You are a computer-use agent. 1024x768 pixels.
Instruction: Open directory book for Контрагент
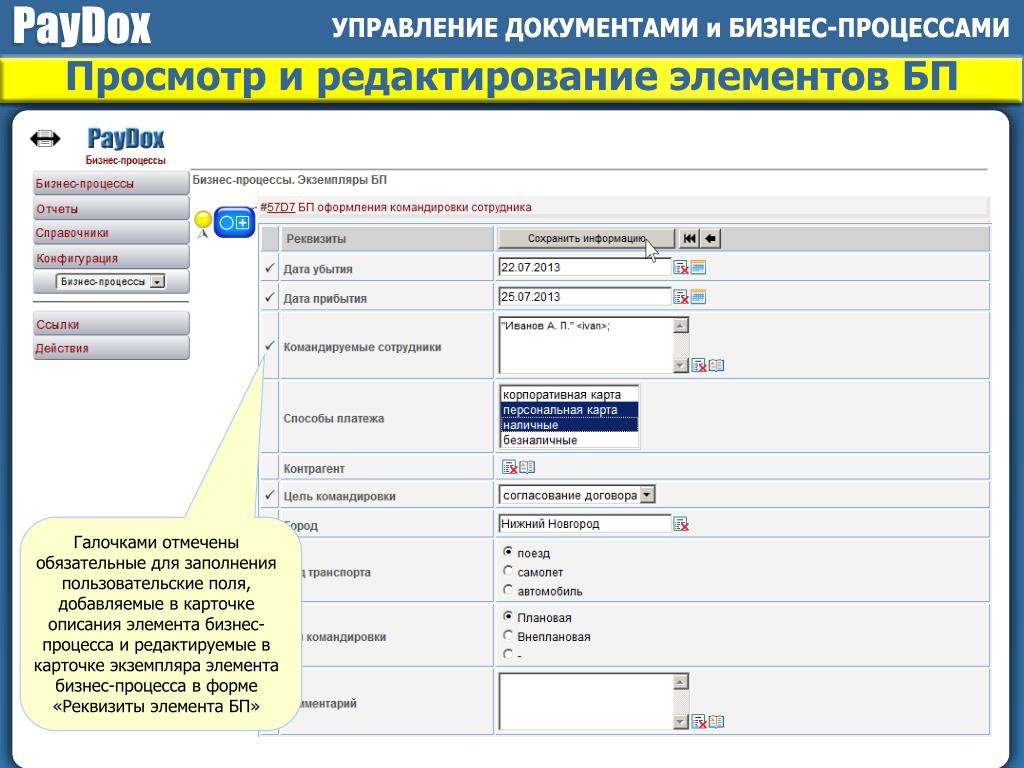point(527,467)
